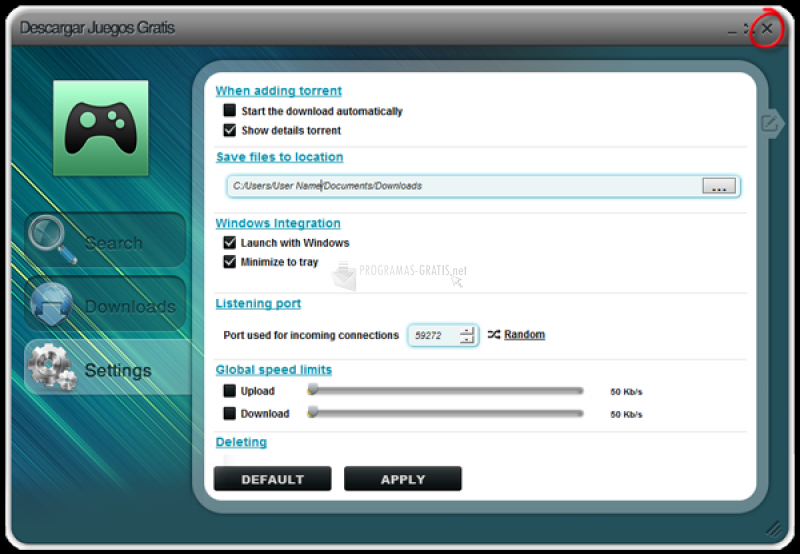Image resolution: width=800 pixels, height=554 pixels.
Task: Click the DEFAULT button
Action: pos(272,479)
